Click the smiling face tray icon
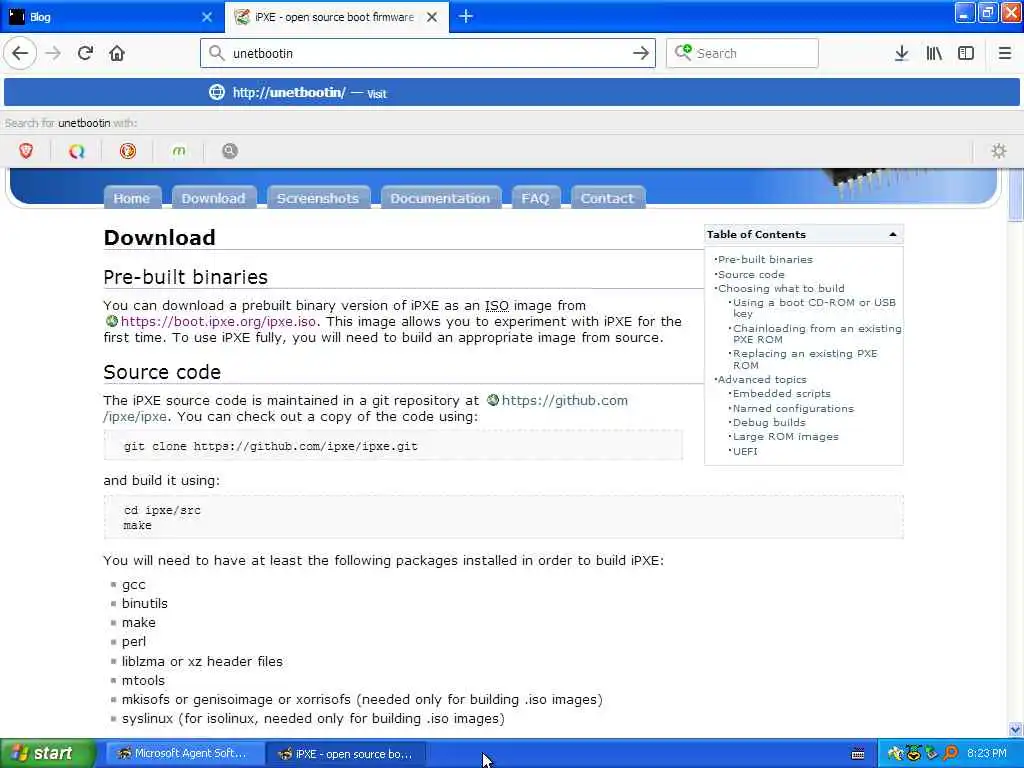The height and width of the screenshot is (768, 1024). 913,754
